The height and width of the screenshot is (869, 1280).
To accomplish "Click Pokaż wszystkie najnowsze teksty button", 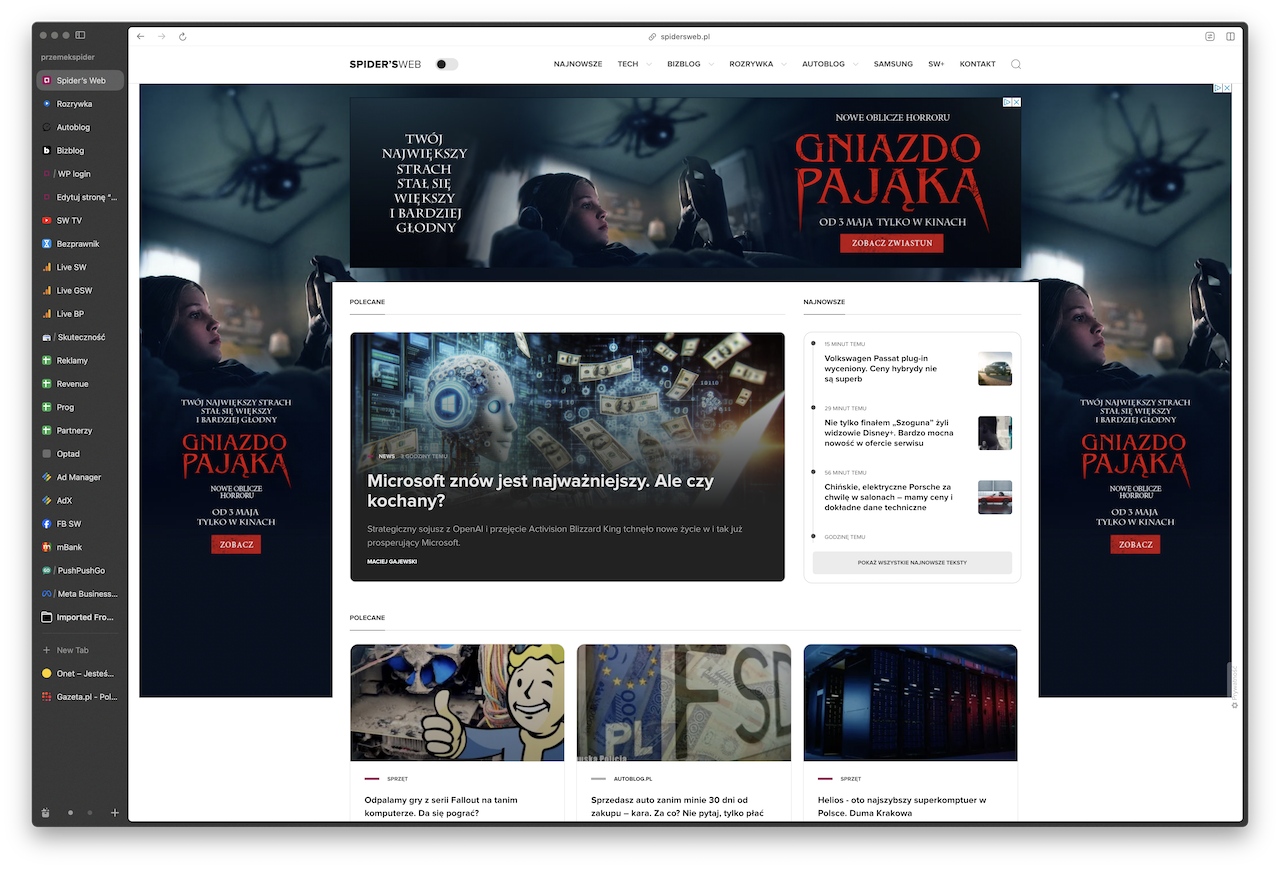I will click(912, 562).
